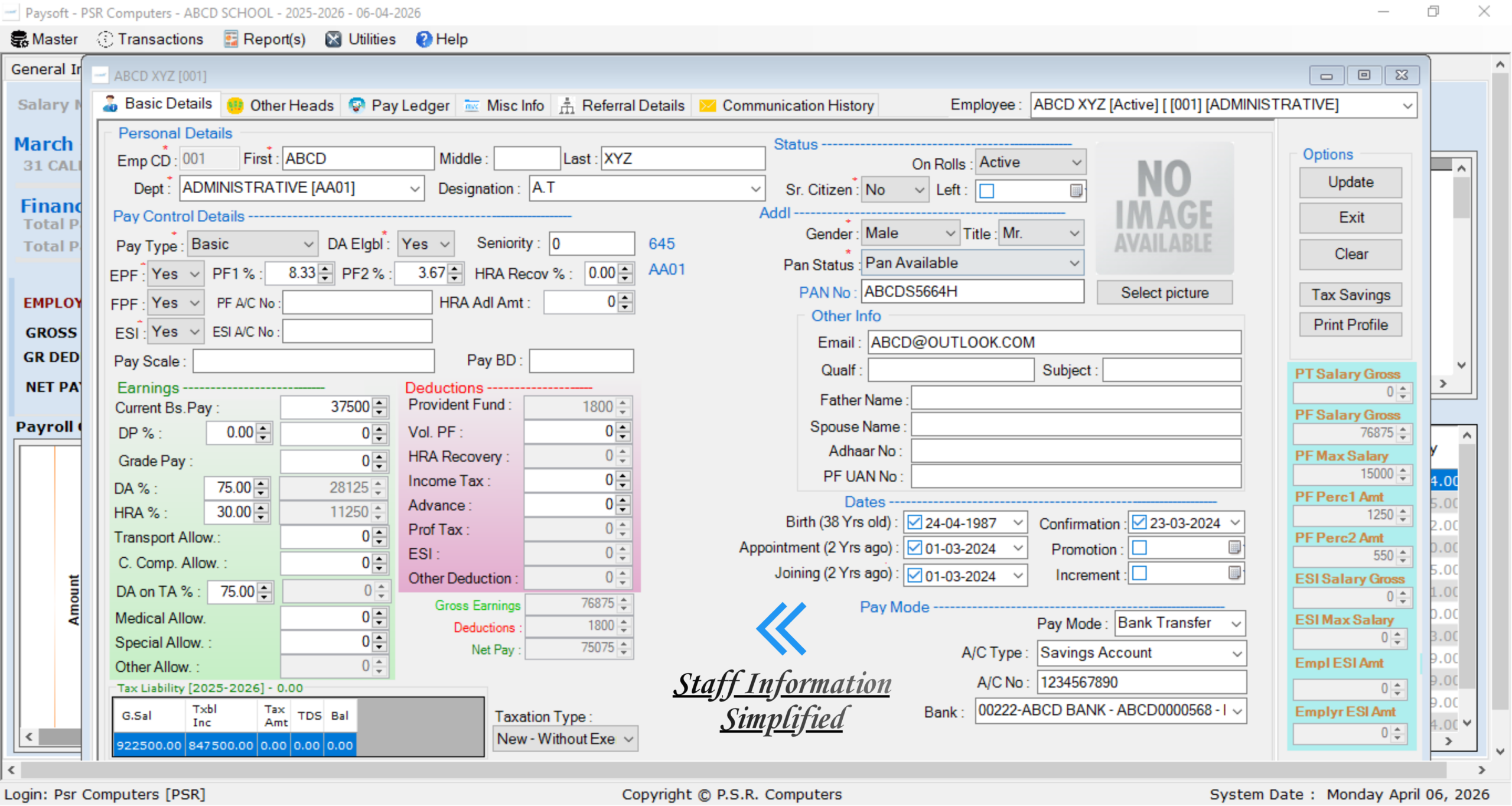Click the Select picture button
The height and width of the screenshot is (806, 1512).
coord(1164,292)
